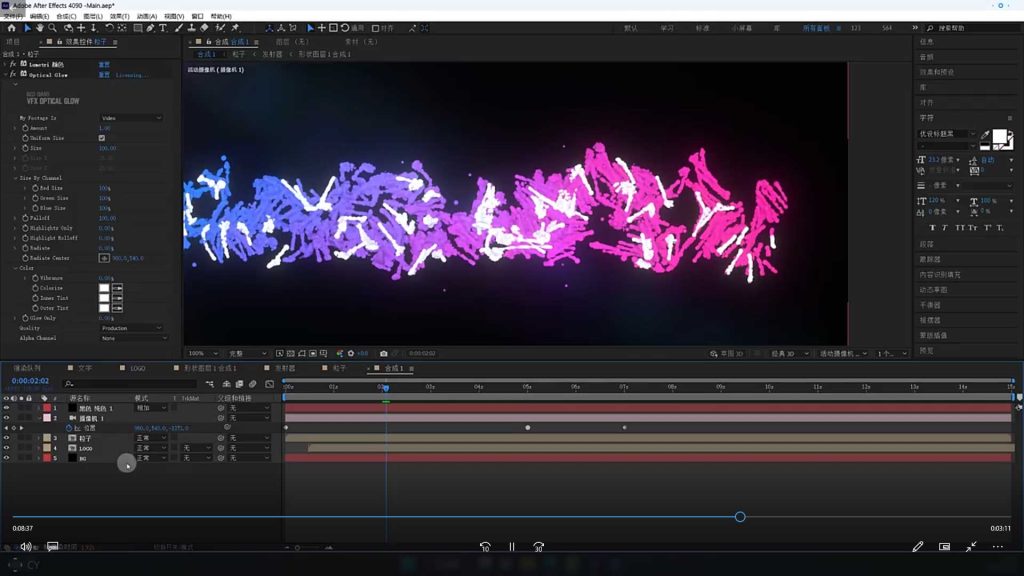
Task: Toggle visibility of the BG layer
Action: coord(6,458)
